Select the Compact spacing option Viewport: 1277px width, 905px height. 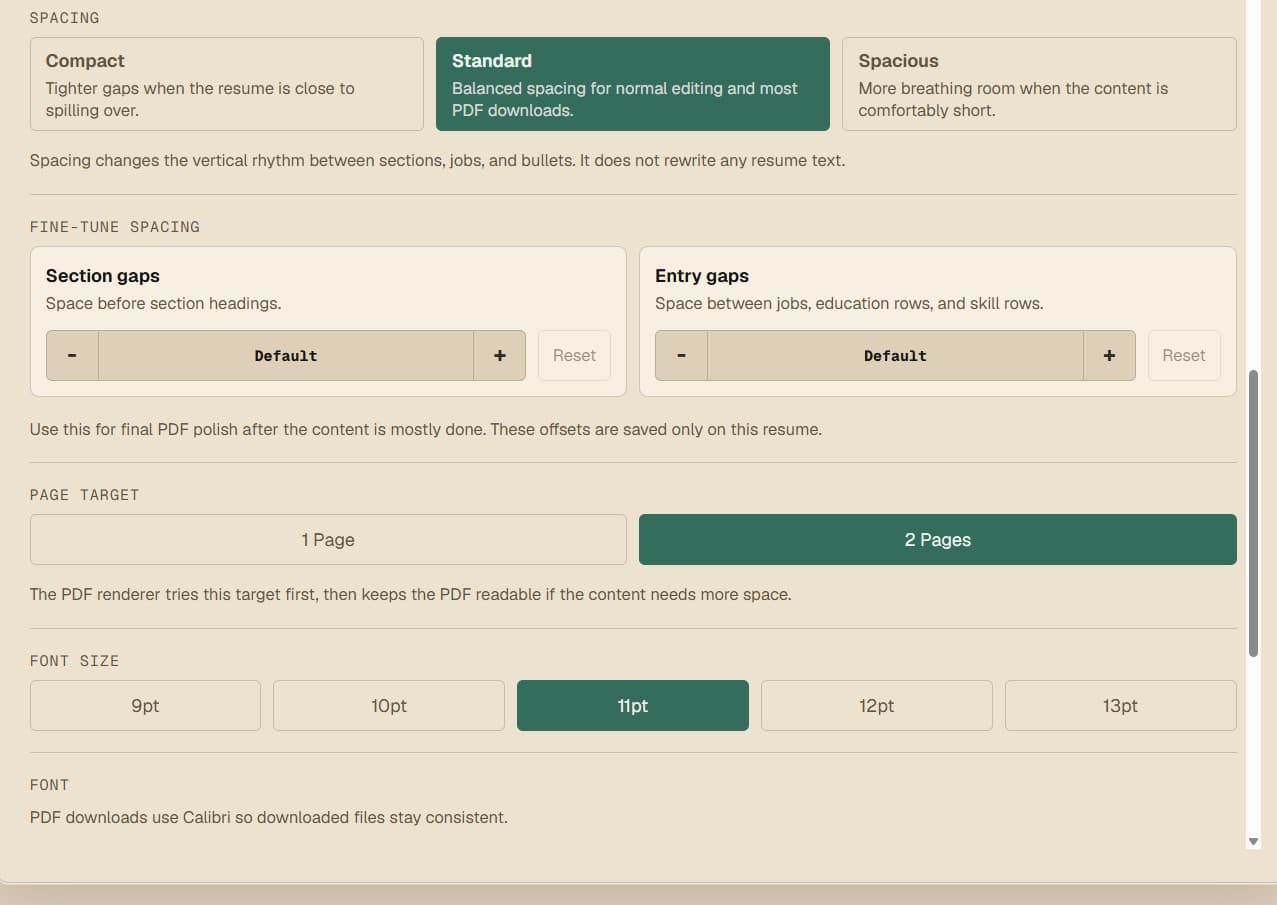(x=227, y=84)
